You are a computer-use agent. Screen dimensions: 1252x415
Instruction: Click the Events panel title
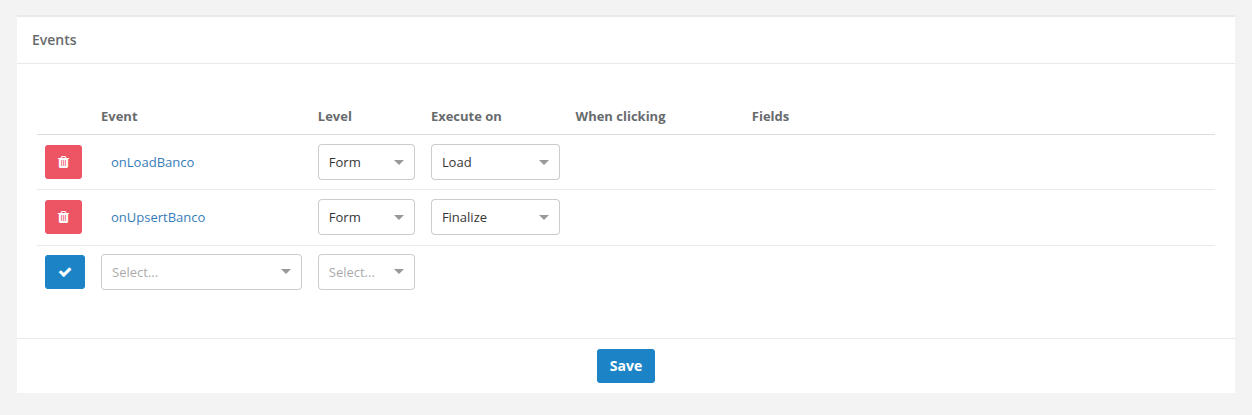pos(54,41)
